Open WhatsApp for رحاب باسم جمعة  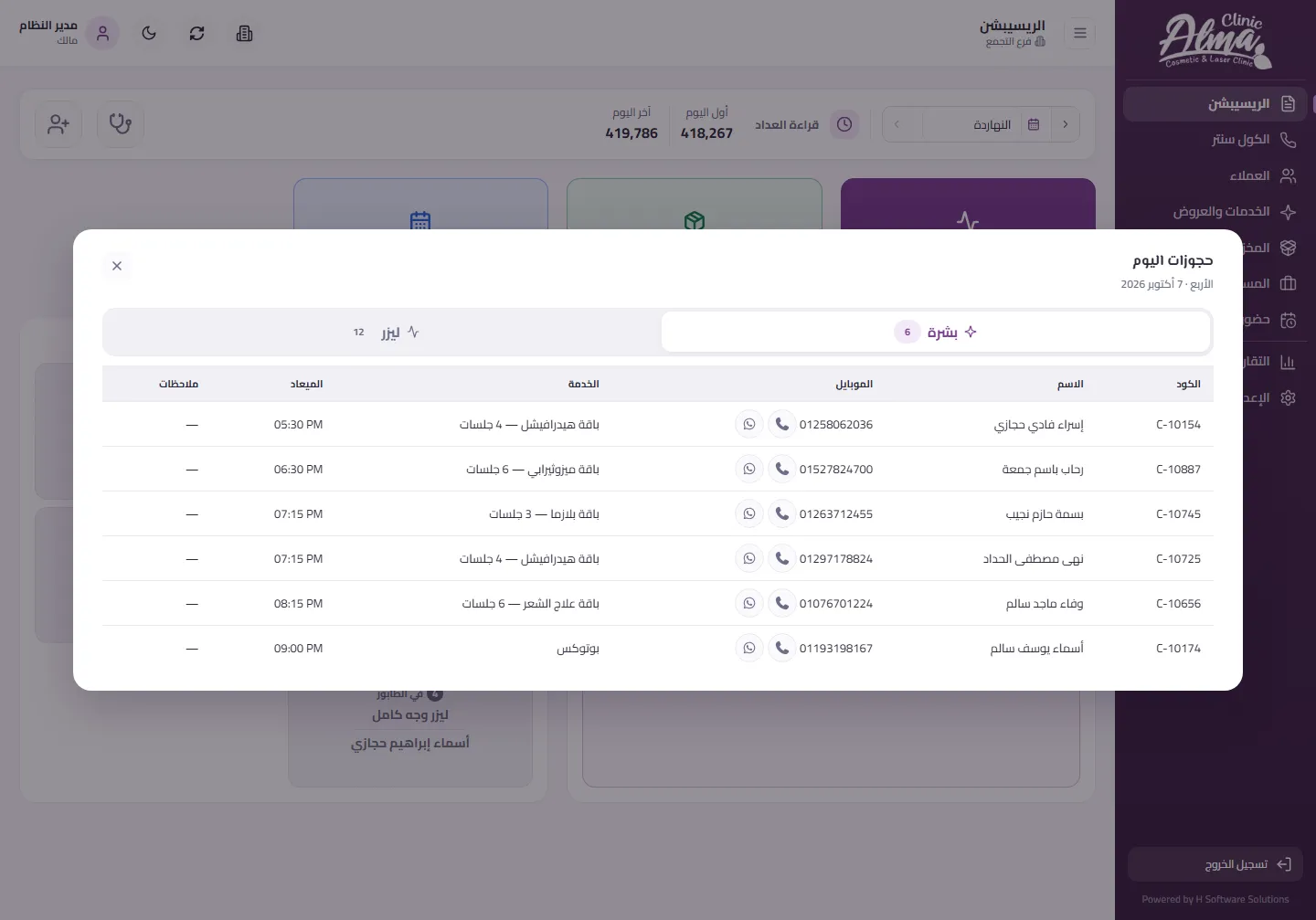[x=749, y=469]
